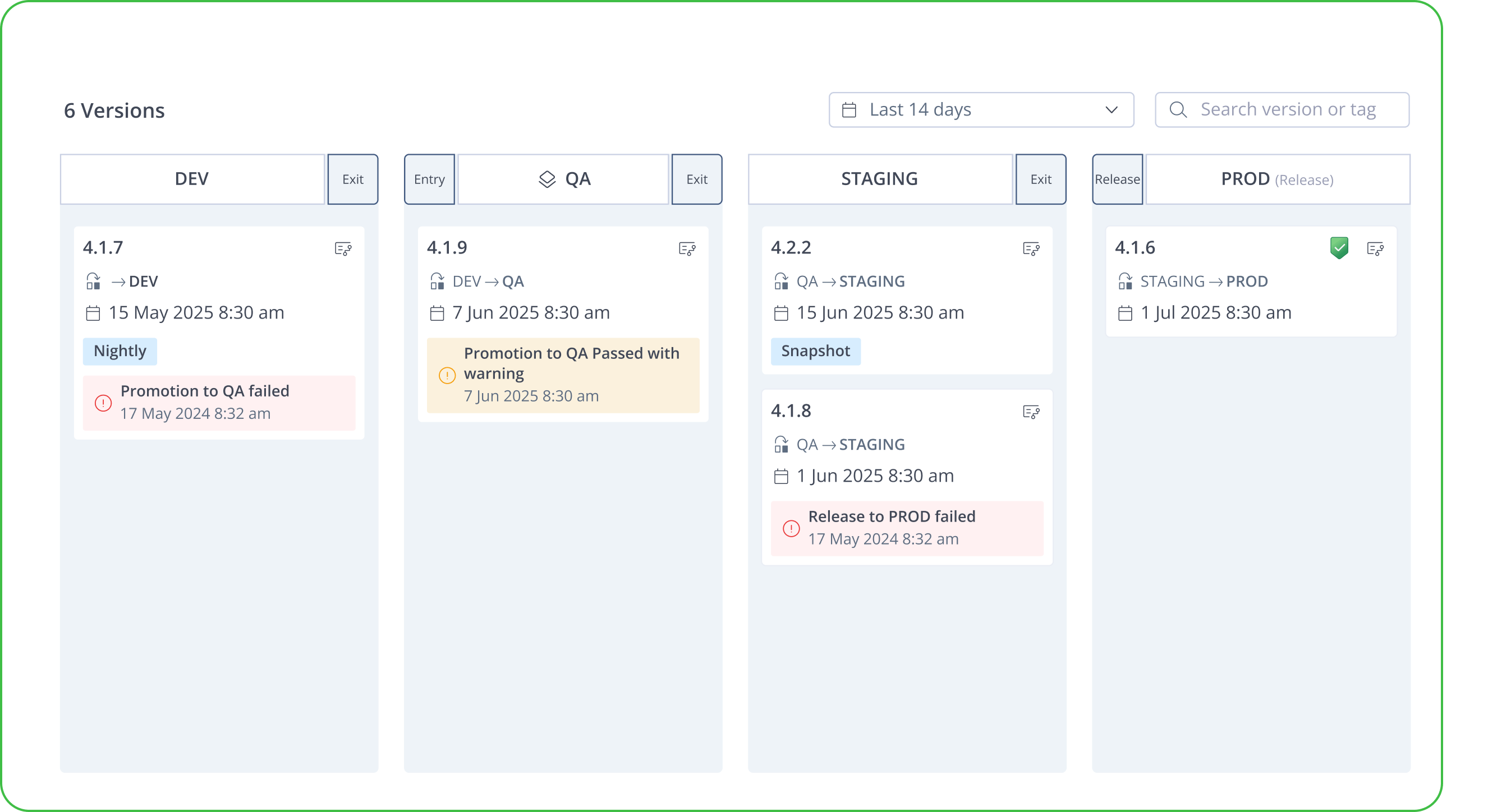Open version 4.1.6 title
The image size is (1488, 812).
pyautogui.click(x=1135, y=248)
